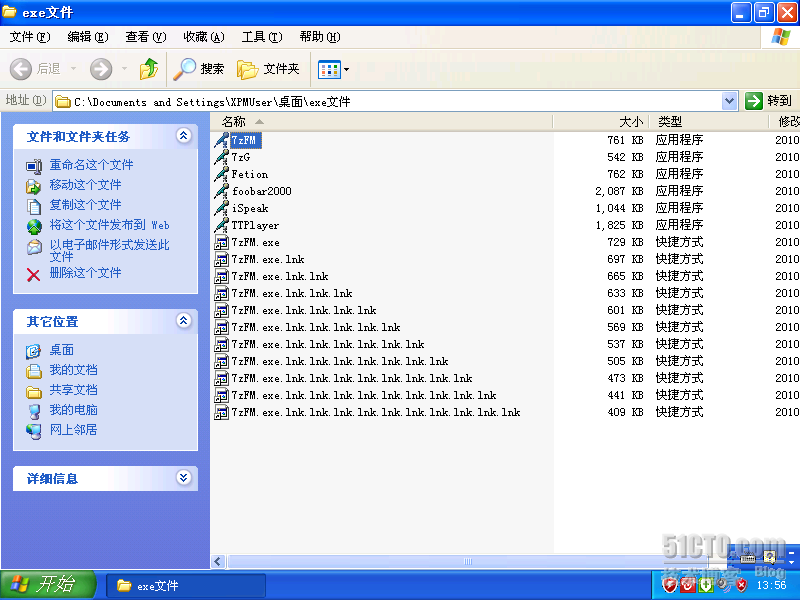
Task: Sort by the 类型 column header
Action: (x=709, y=121)
